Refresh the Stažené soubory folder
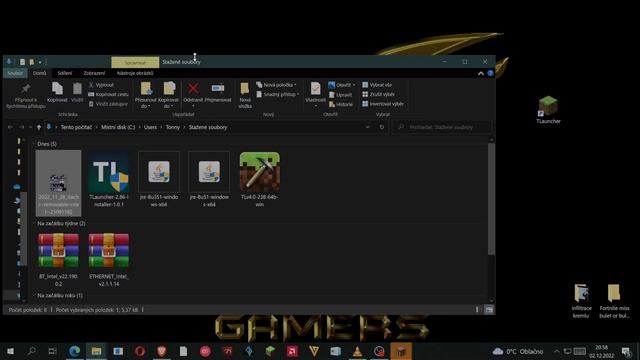The height and width of the screenshot is (360, 640). [x=382, y=127]
